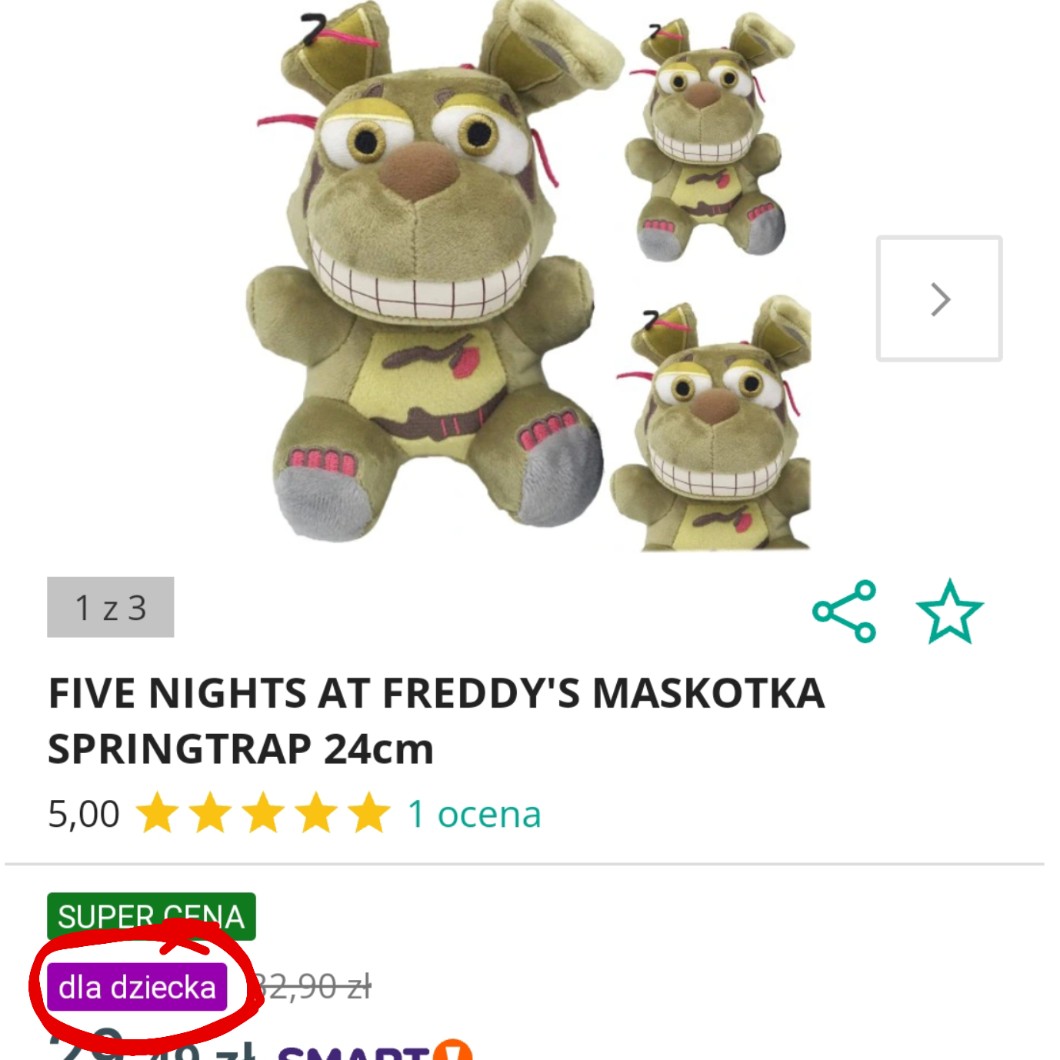Viewport: 1060px width, 1060px height.
Task: Click the second yellow rating star
Action: (x=210, y=814)
